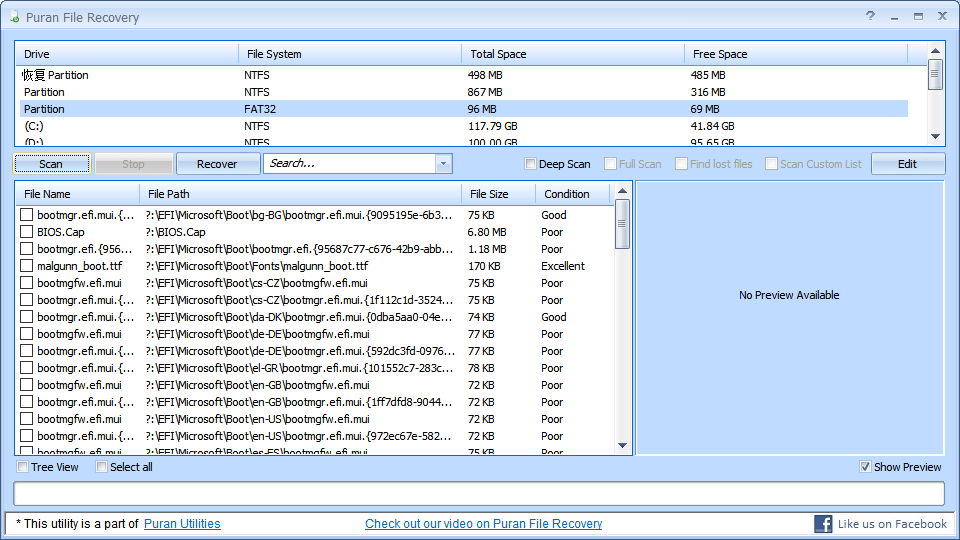Click the drive list scroll up arrow
This screenshot has height=540, width=960.
click(935, 50)
